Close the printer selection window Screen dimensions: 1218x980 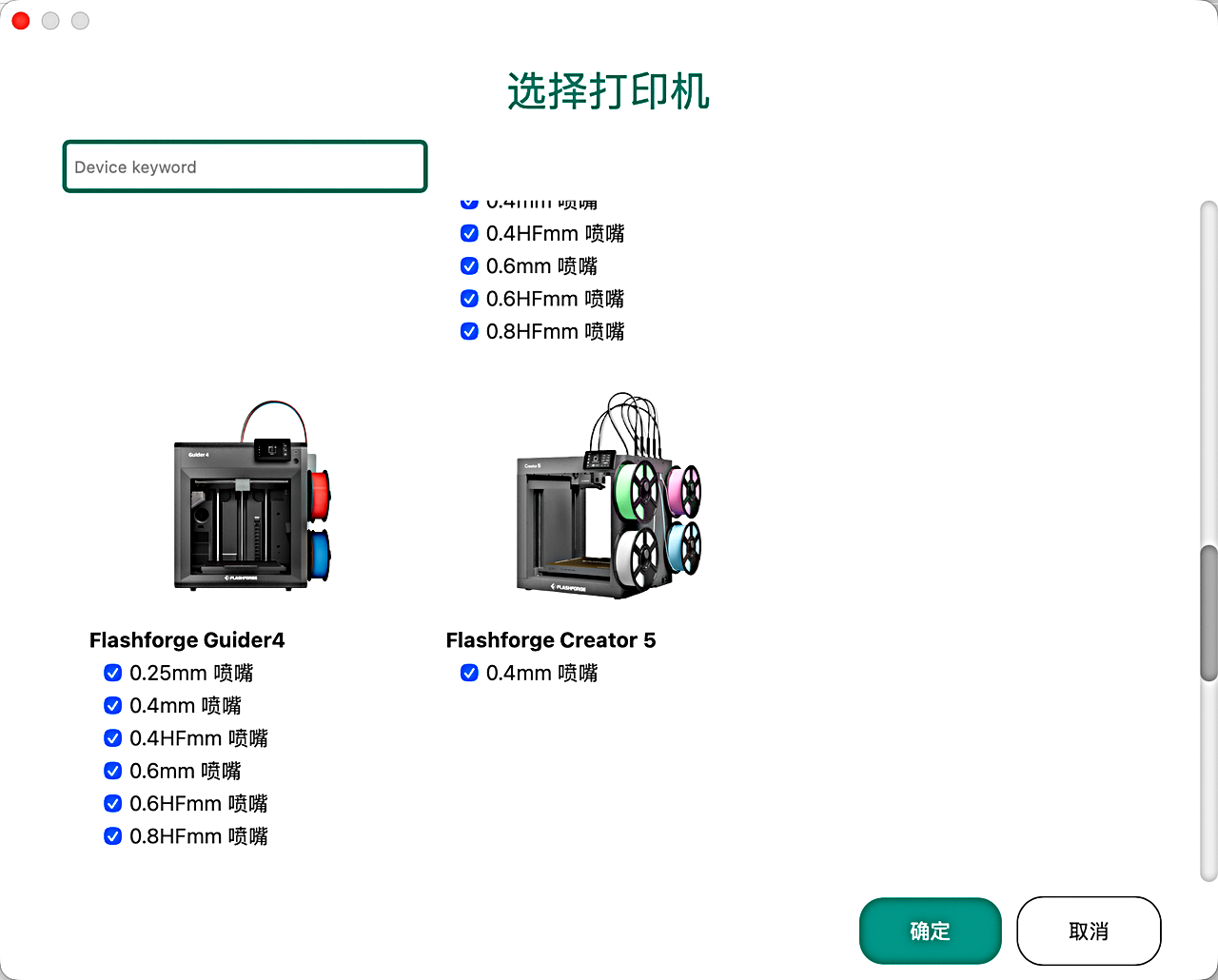(21, 20)
